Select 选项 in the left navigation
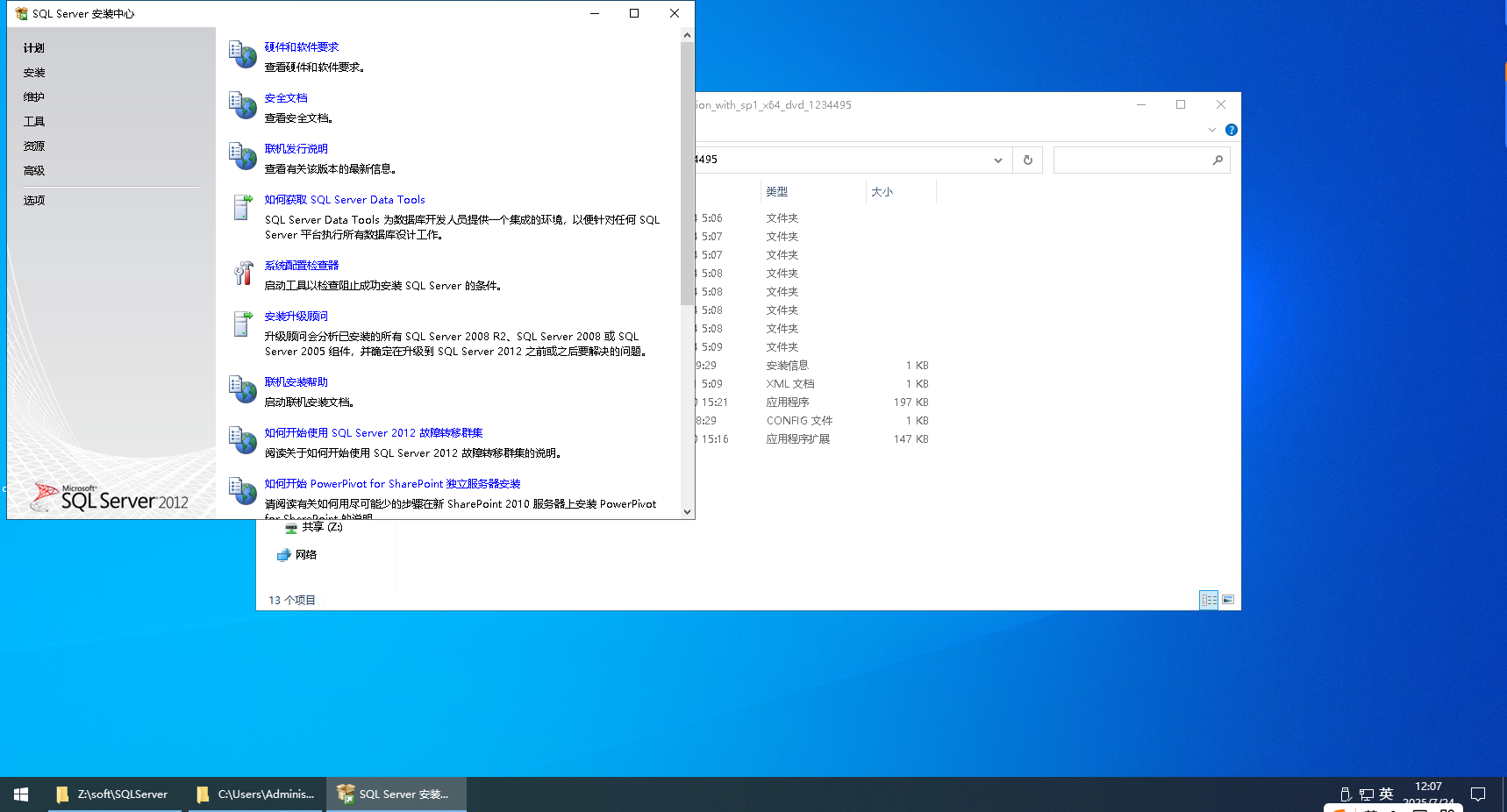The image size is (1507, 812). (x=34, y=201)
